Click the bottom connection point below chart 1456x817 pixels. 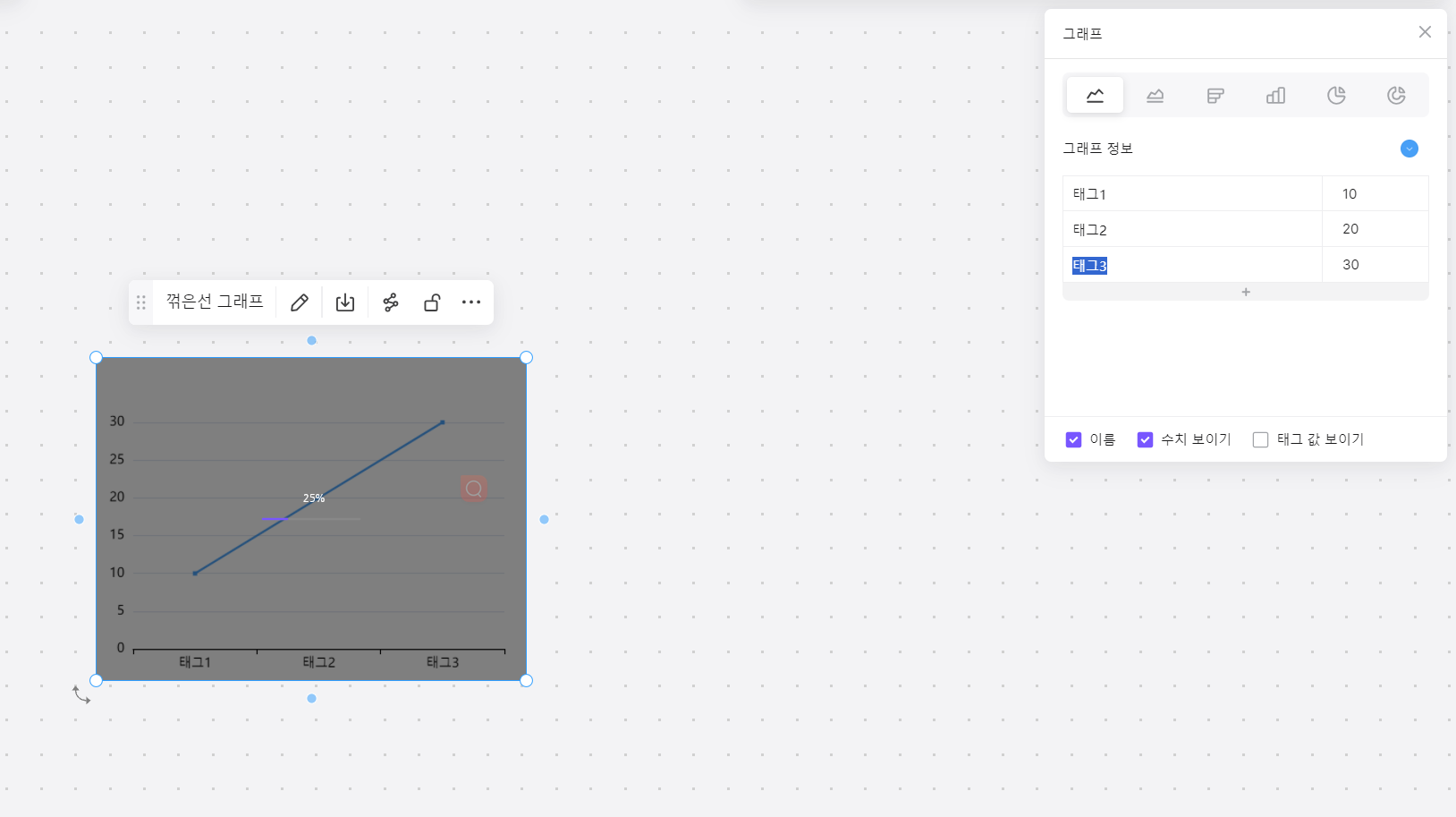pos(311,698)
